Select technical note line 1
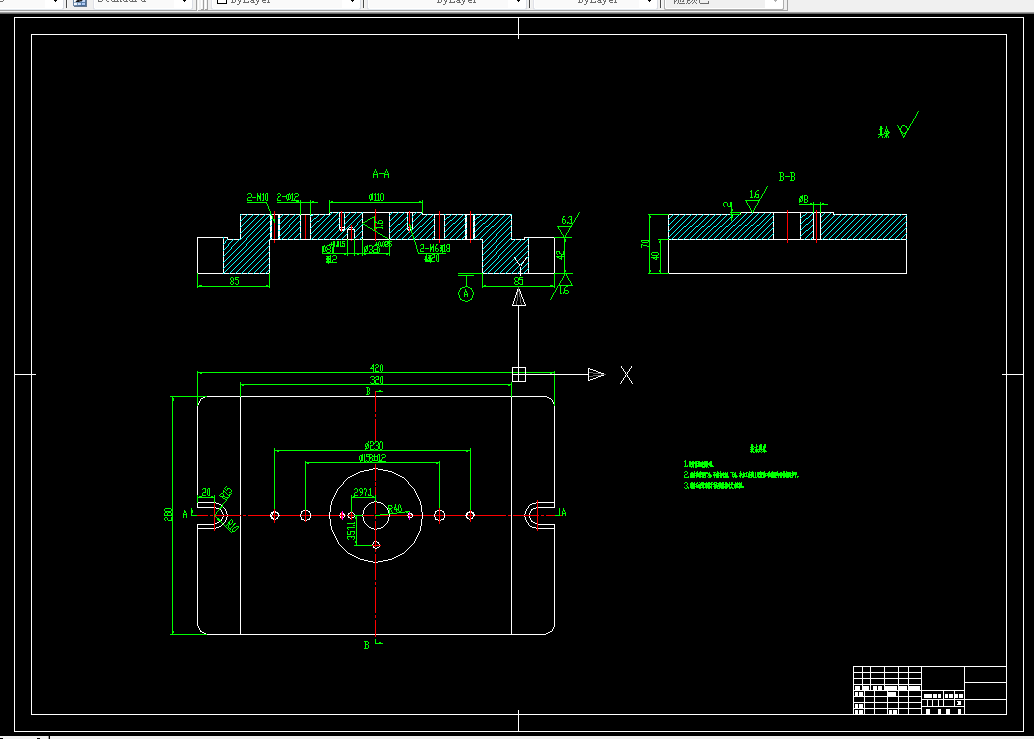 699,464
